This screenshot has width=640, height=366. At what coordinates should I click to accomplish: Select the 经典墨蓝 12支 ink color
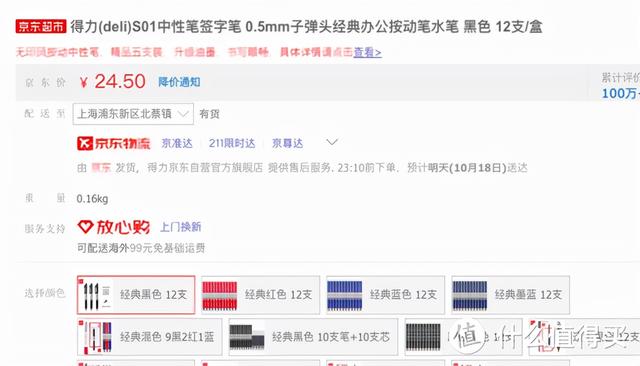point(511,295)
